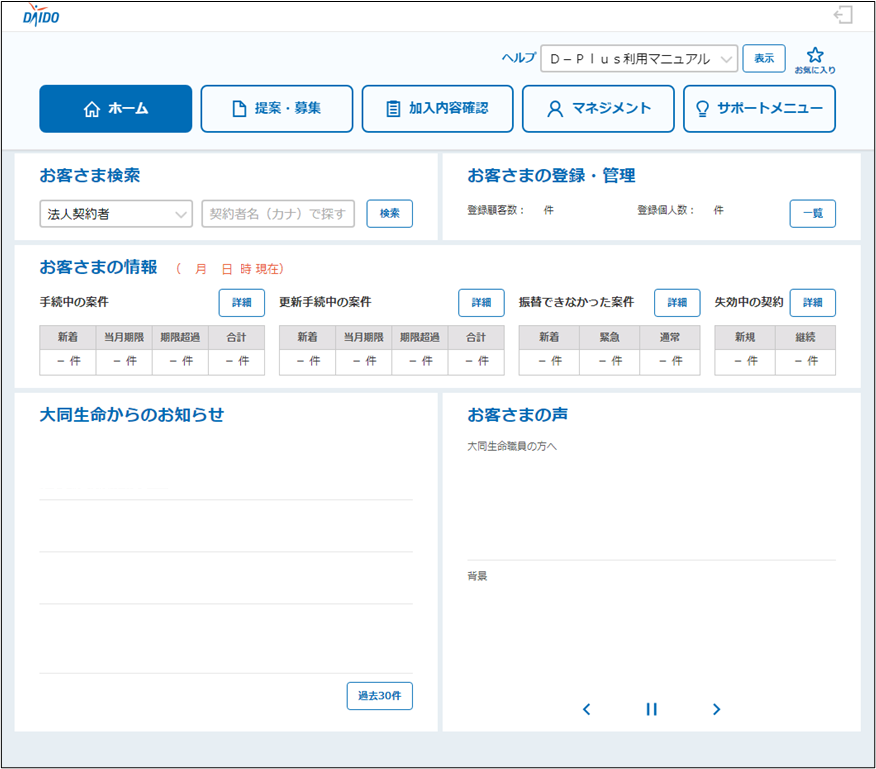Add to favorites with the star icon
This screenshot has height=769, width=876.
point(815,59)
